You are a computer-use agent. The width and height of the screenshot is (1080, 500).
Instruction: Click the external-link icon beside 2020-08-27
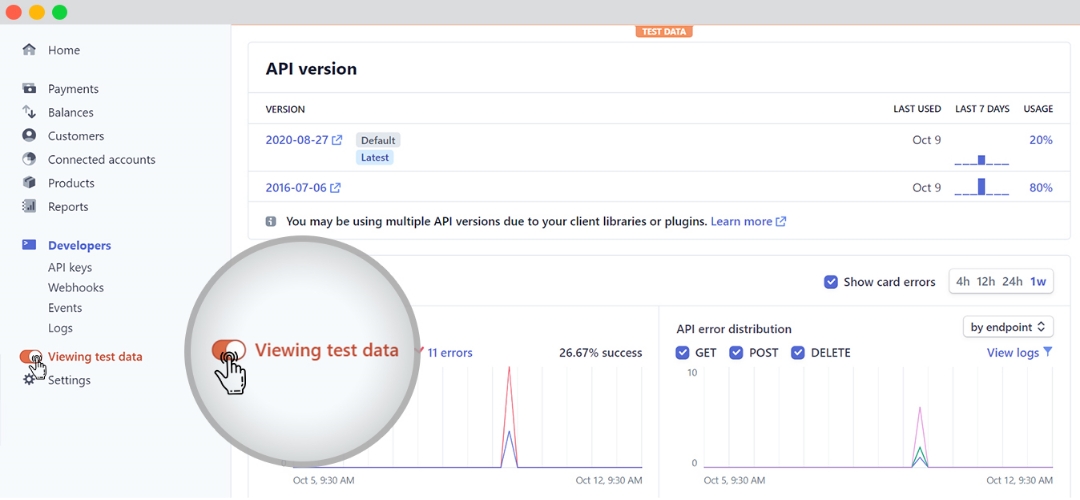point(337,140)
